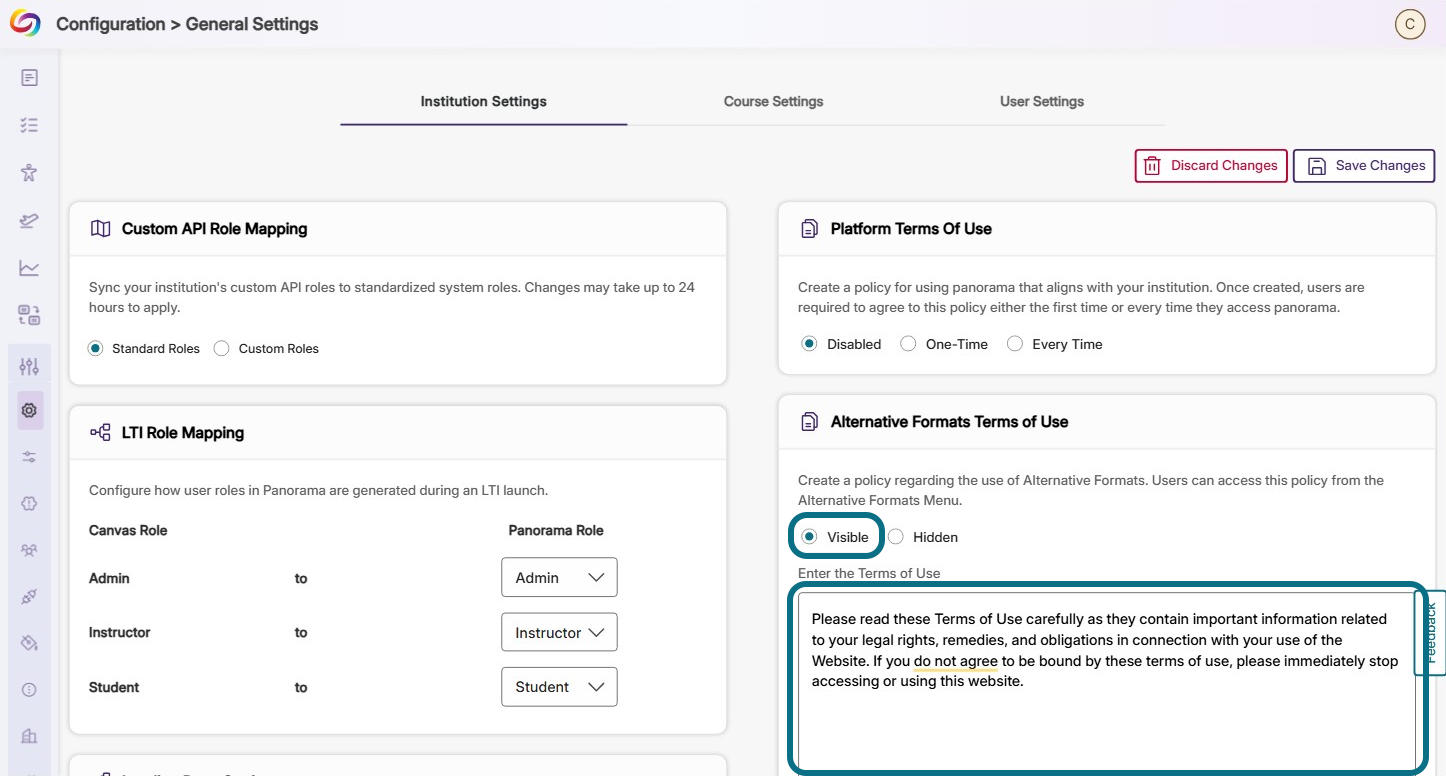This screenshot has width=1446, height=776.
Task: Select the Standard Roles radio button
Action: tap(96, 349)
